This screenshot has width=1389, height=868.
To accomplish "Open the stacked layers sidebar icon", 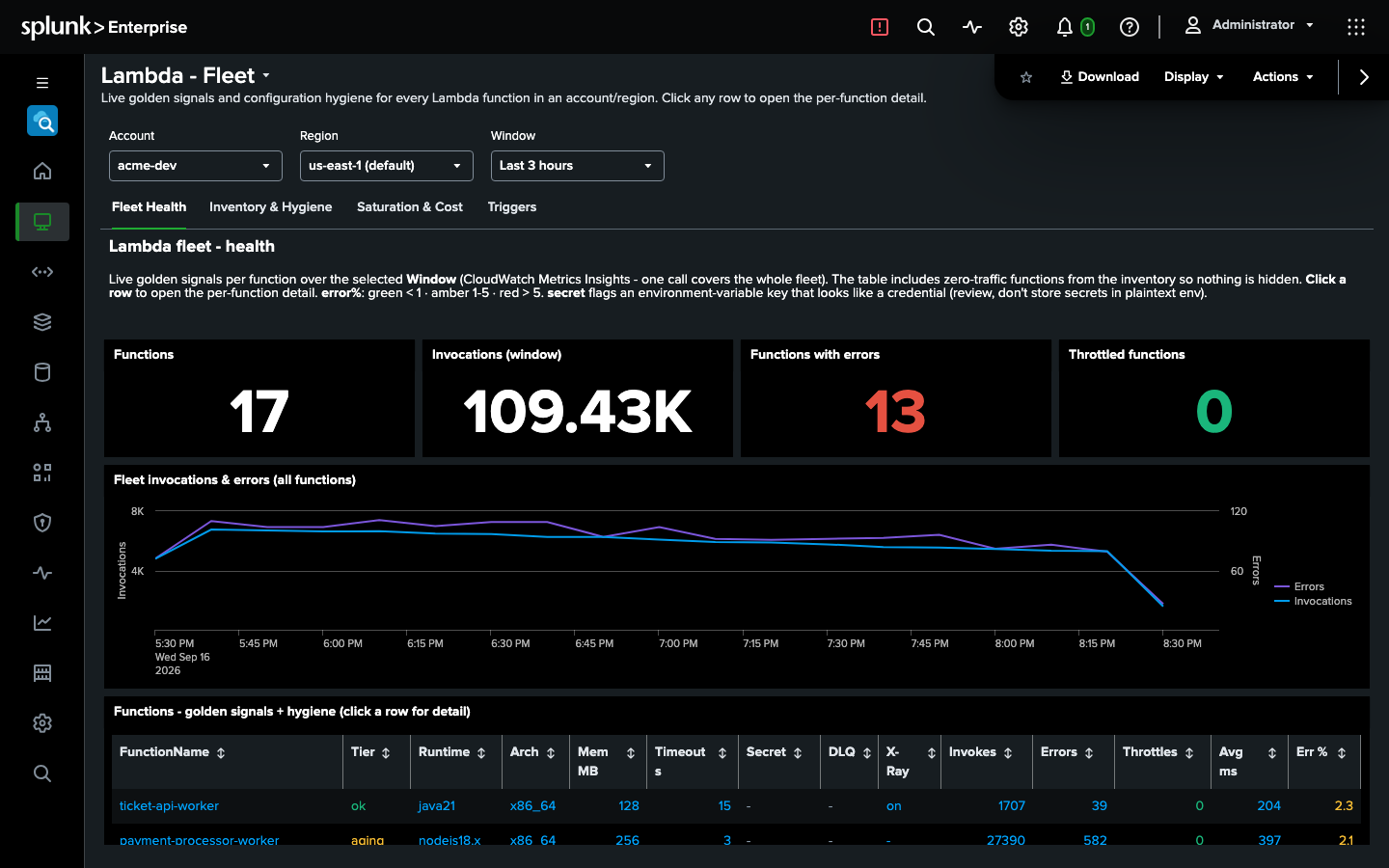I will pyautogui.click(x=42, y=322).
